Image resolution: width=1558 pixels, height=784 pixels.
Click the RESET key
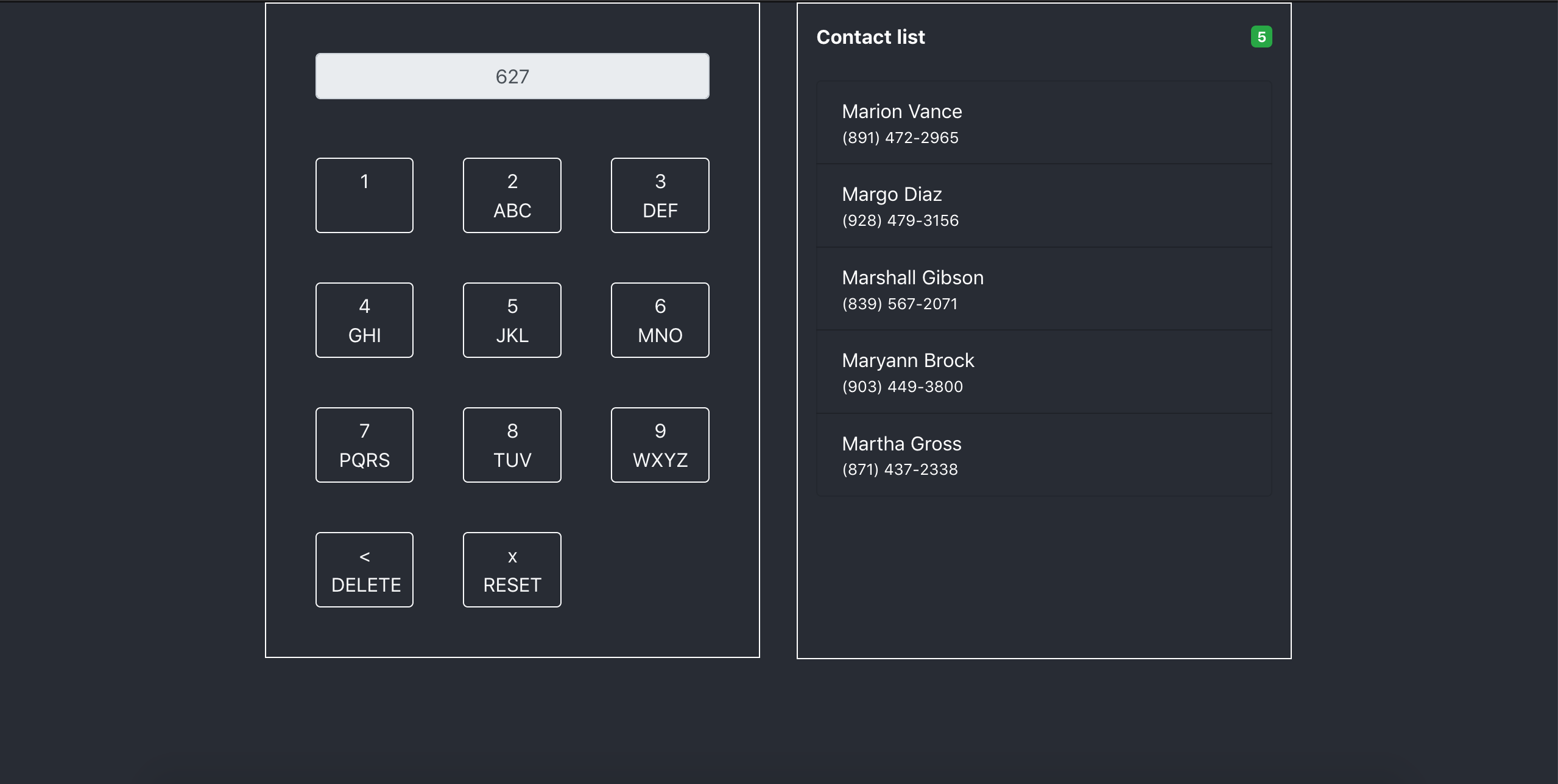pos(512,570)
